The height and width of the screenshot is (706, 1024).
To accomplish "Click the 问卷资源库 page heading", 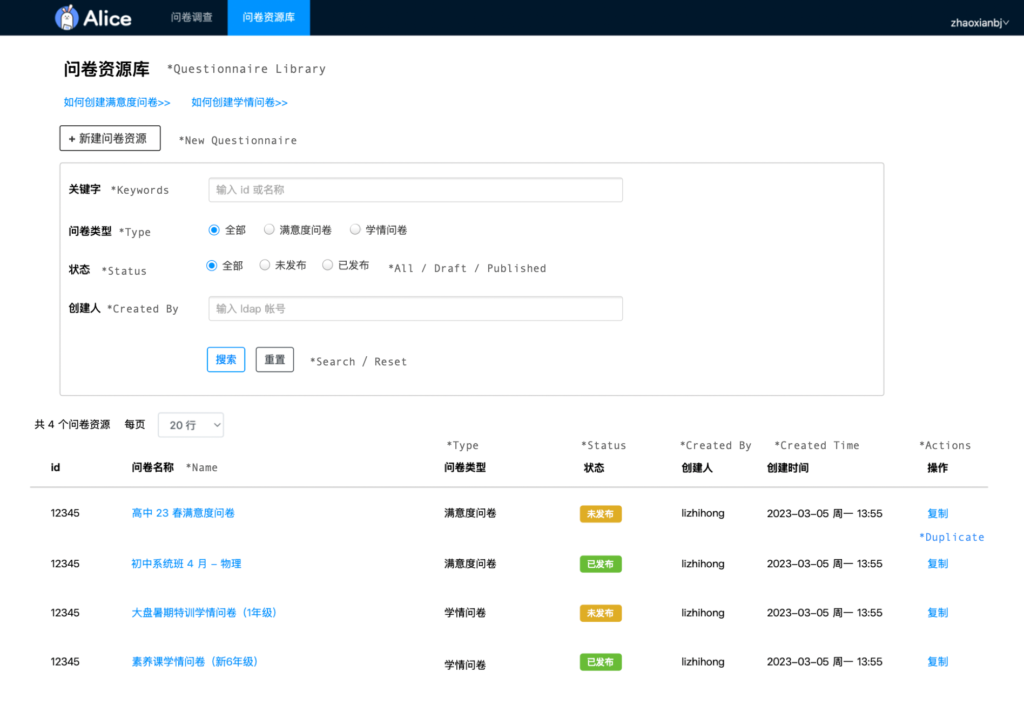I will [106, 69].
